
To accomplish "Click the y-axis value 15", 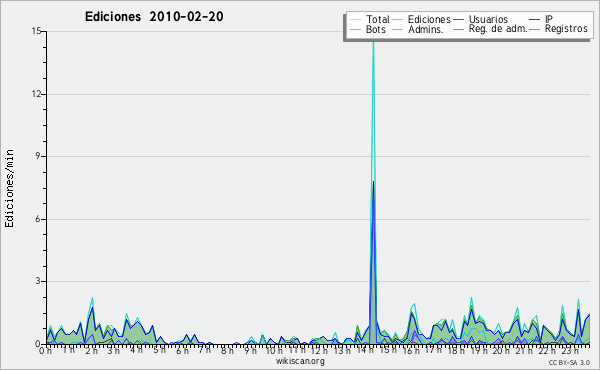I will click(37, 31).
